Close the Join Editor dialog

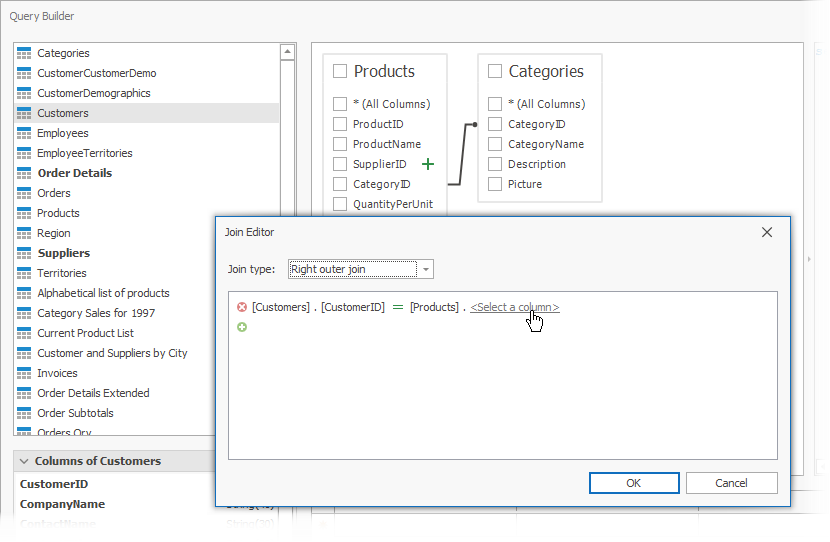pyautogui.click(x=767, y=232)
